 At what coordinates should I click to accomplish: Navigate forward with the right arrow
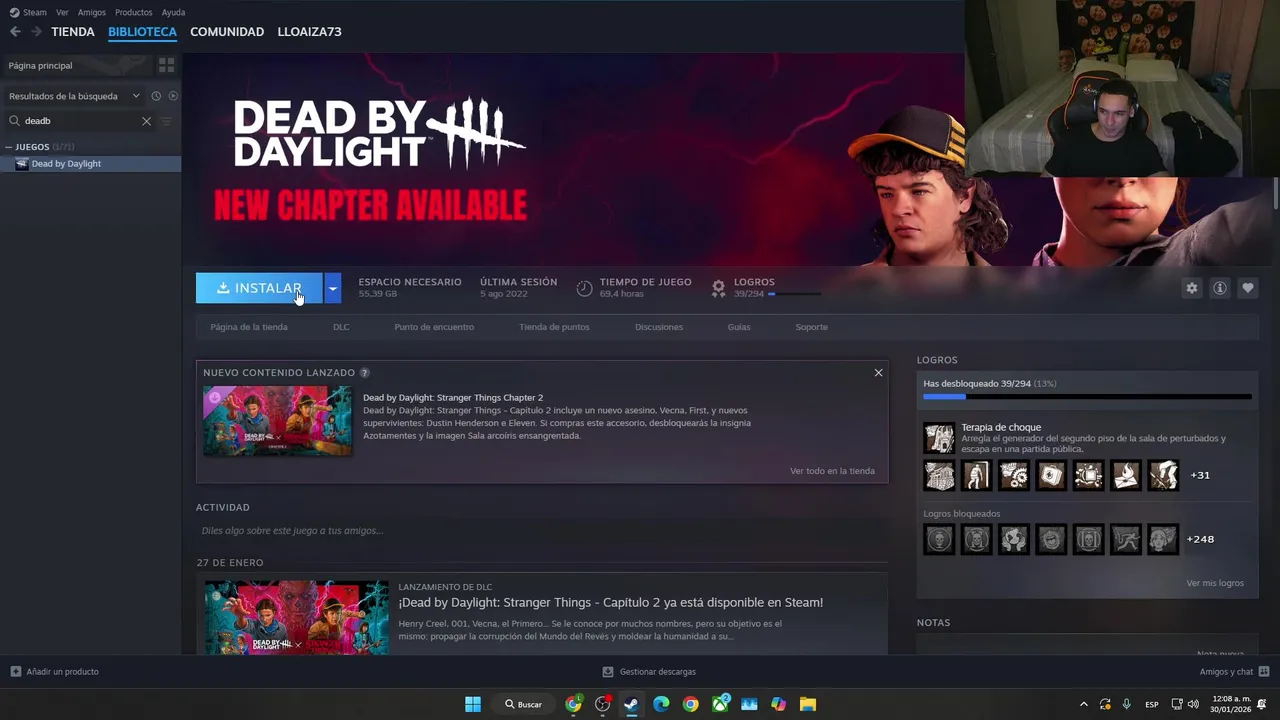pyautogui.click(x=36, y=32)
